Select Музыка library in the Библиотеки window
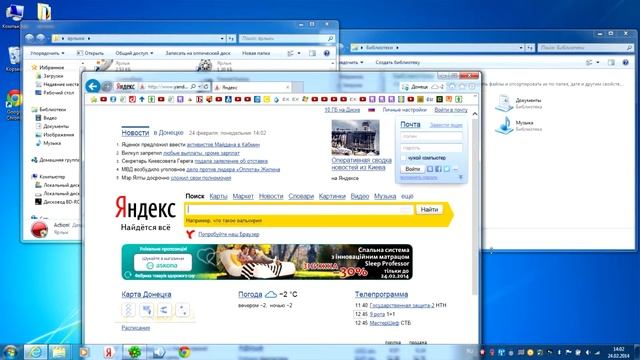The width and height of the screenshot is (640, 360). [x=519, y=125]
